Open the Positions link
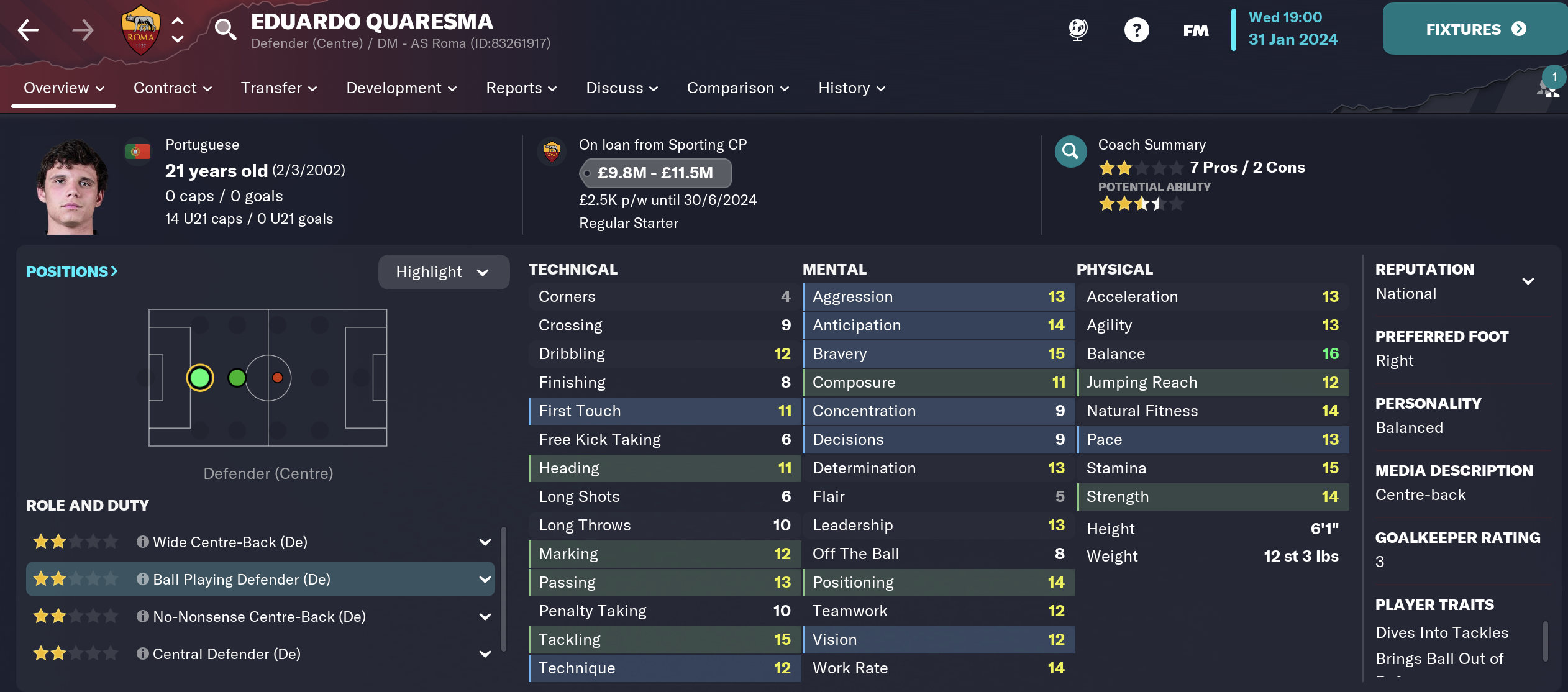 tap(71, 271)
